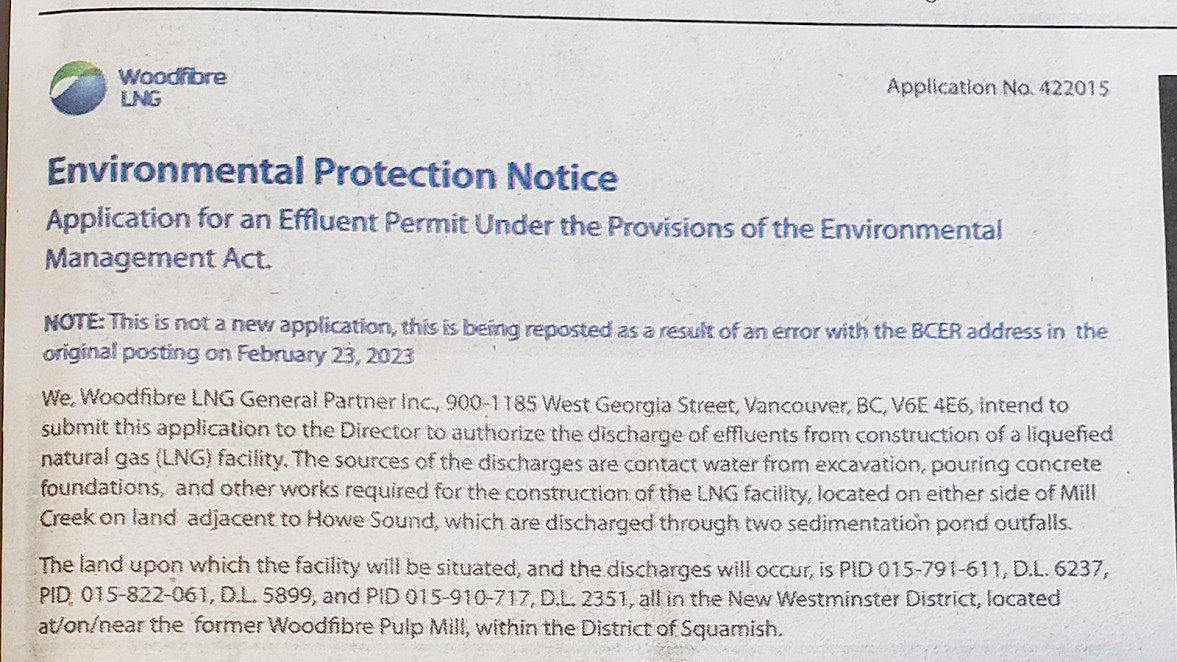Click the February 23, 2023 date
The image size is (1177, 662).
[325, 354]
